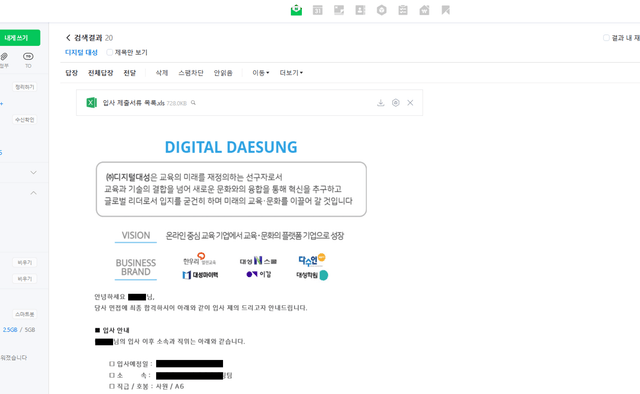Screen dimensions: 640x394
Task: Open the Calendar icon showing 31
Action: [318, 10]
